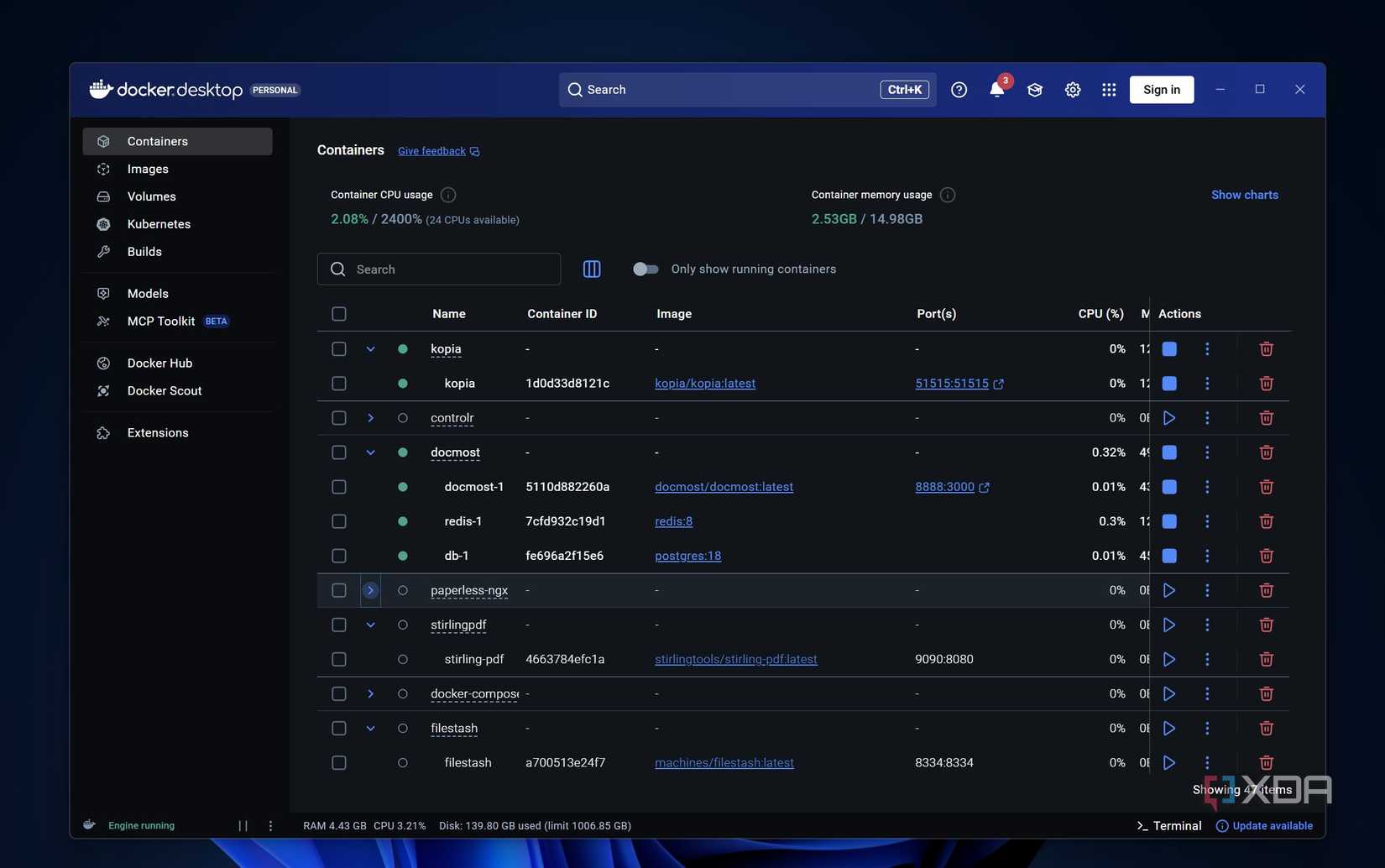Collapse the docmost group
1385x868 pixels.
click(370, 452)
